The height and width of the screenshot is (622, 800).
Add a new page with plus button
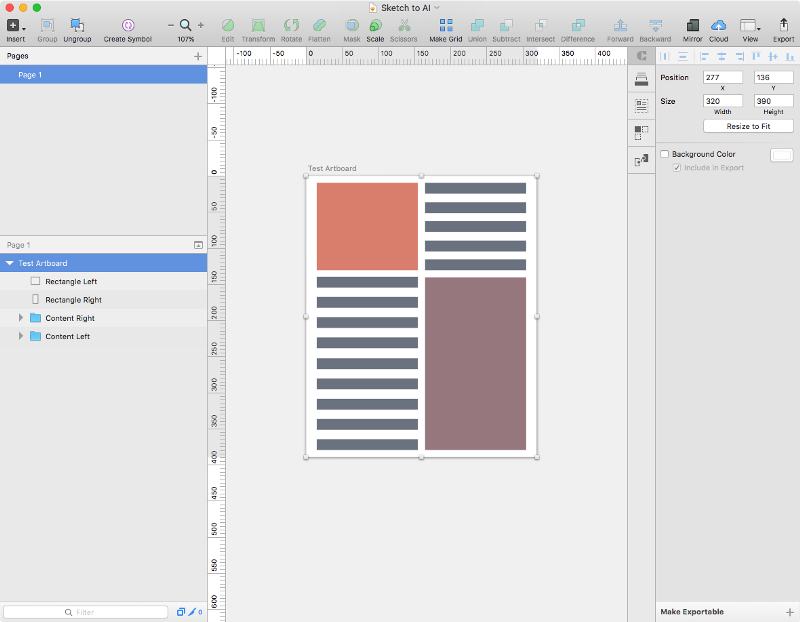[x=198, y=56]
